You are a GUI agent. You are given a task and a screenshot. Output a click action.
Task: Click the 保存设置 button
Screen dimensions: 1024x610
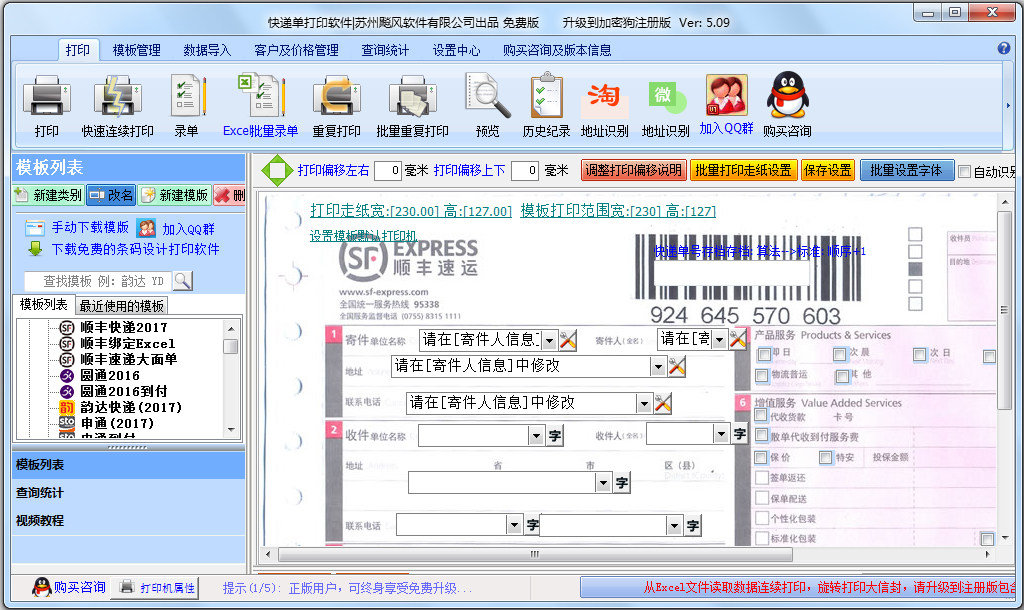(818, 170)
